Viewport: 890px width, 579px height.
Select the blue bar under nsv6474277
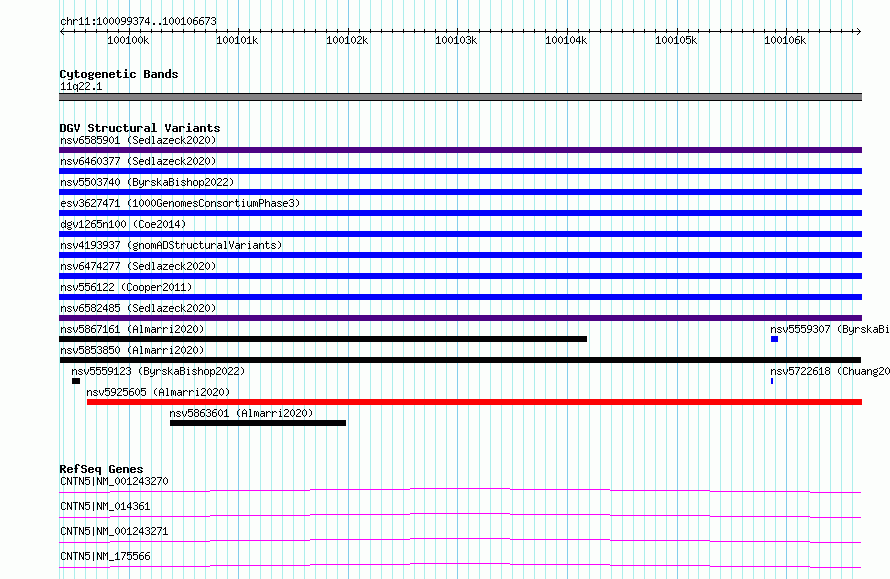tap(460, 276)
